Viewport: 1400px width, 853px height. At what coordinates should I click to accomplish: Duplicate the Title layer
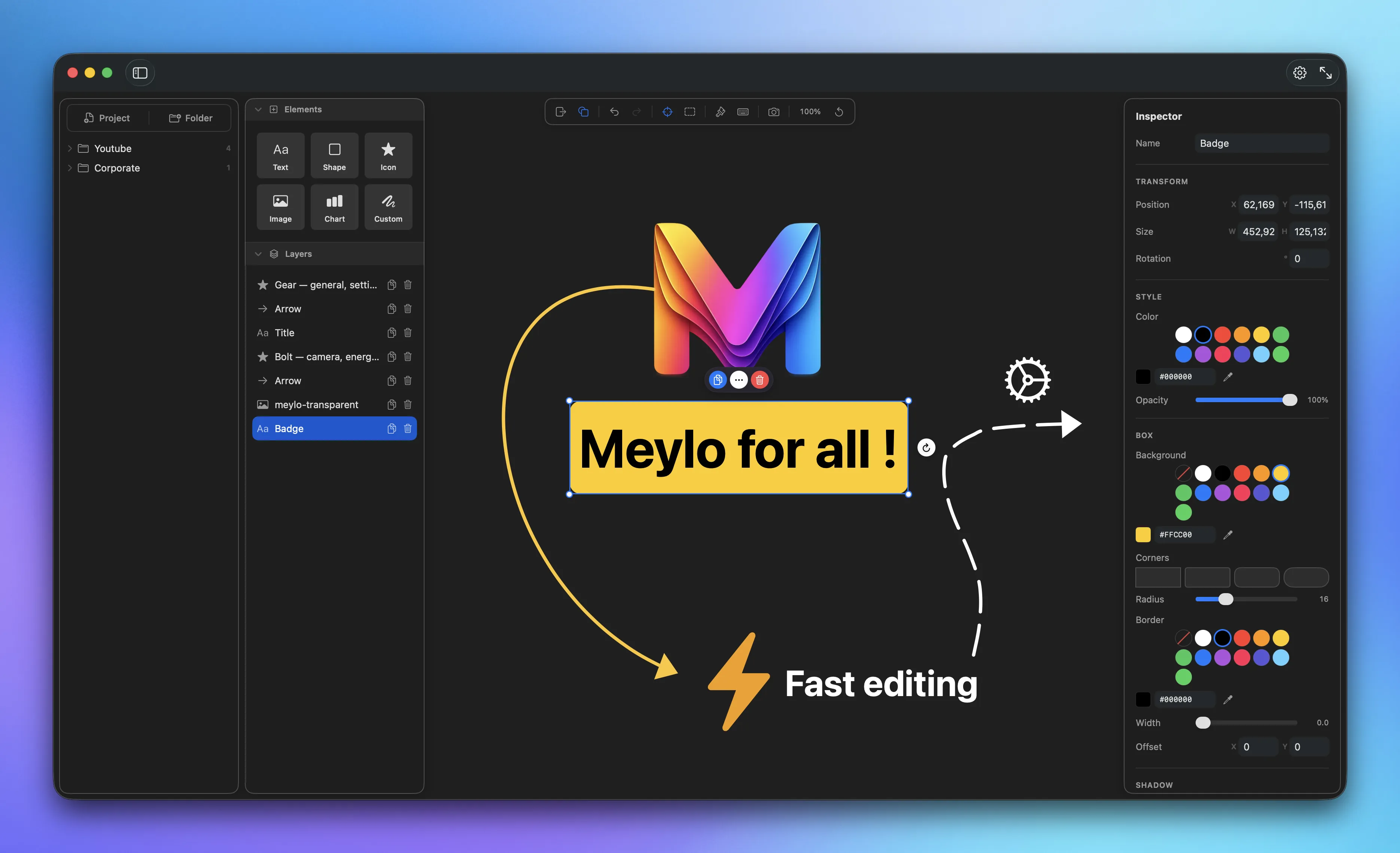coord(392,333)
